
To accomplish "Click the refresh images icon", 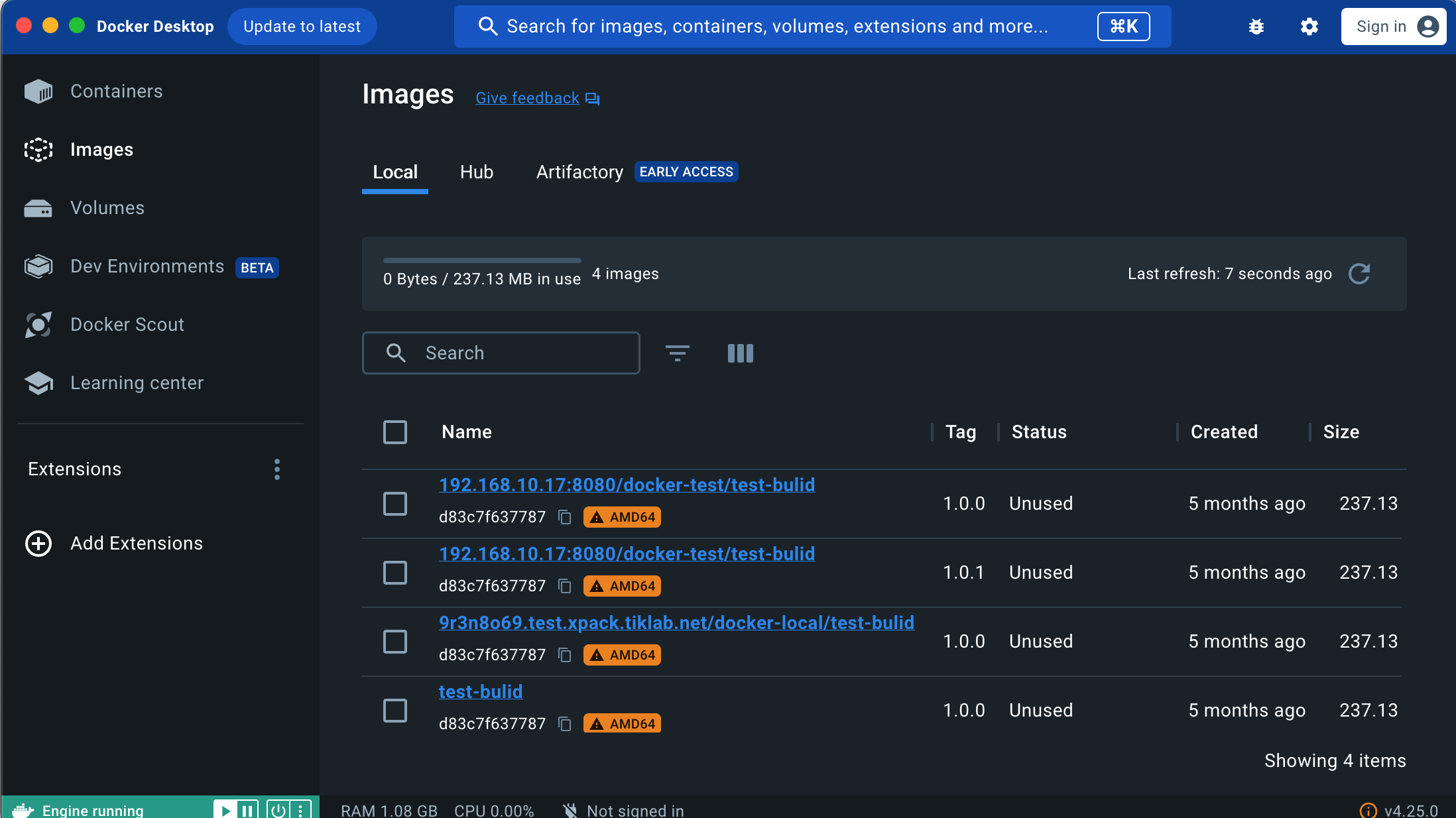I will click(1359, 274).
